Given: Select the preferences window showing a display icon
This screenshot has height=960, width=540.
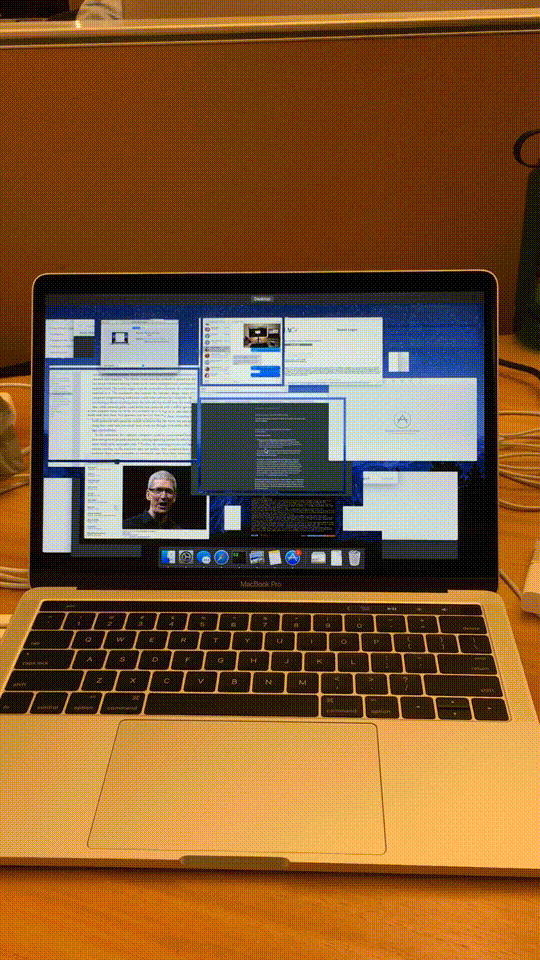Looking at the screenshot, I should pos(140,343).
